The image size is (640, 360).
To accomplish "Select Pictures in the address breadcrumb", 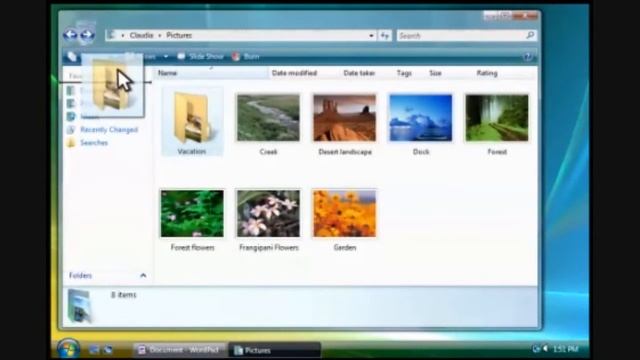I will click(x=179, y=36).
